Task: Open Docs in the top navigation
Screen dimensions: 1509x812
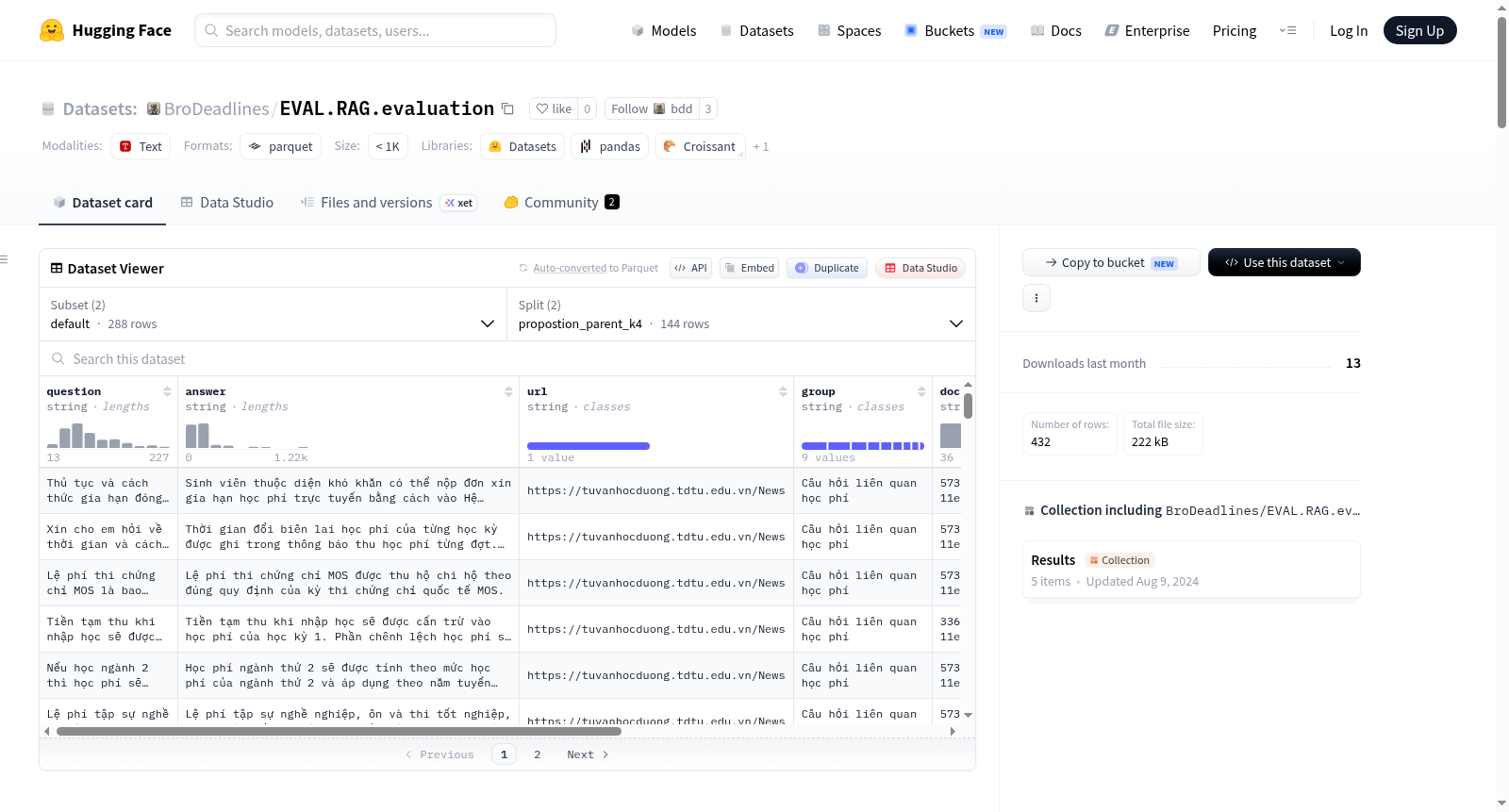Action: [1056, 30]
